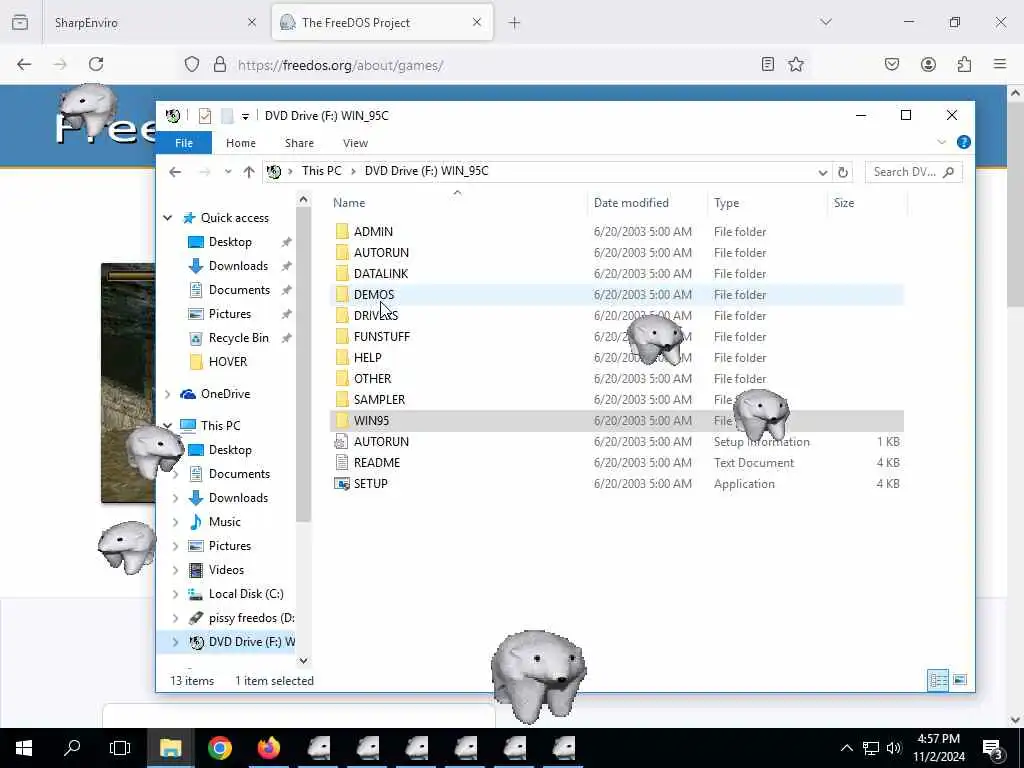
Task: Click the Explorer search box
Action: click(912, 172)
